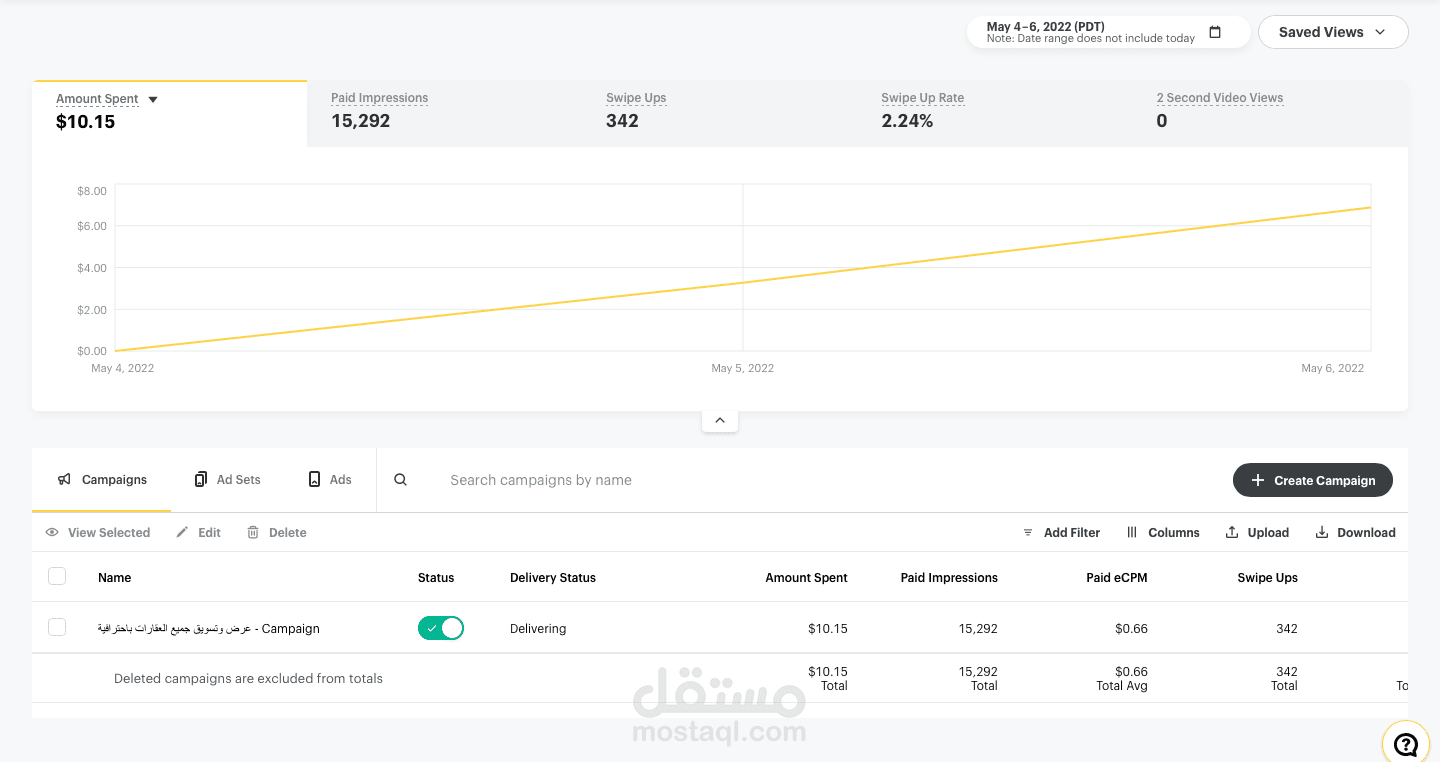Click the filter icon beside Add Filter
The image size is (1440, 762).
[1028, 533]
